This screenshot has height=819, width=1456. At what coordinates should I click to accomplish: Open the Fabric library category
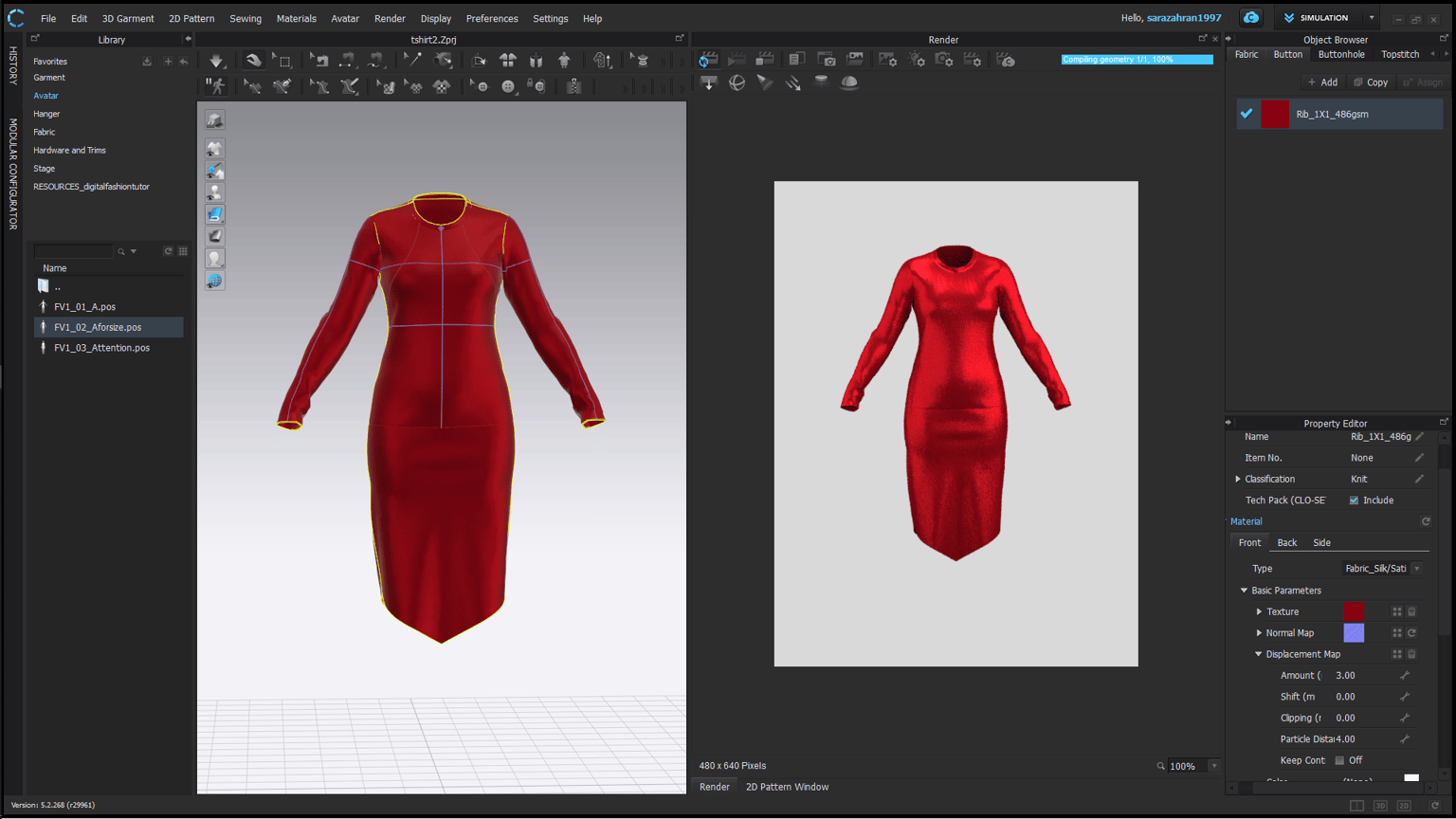coord(44,132)
